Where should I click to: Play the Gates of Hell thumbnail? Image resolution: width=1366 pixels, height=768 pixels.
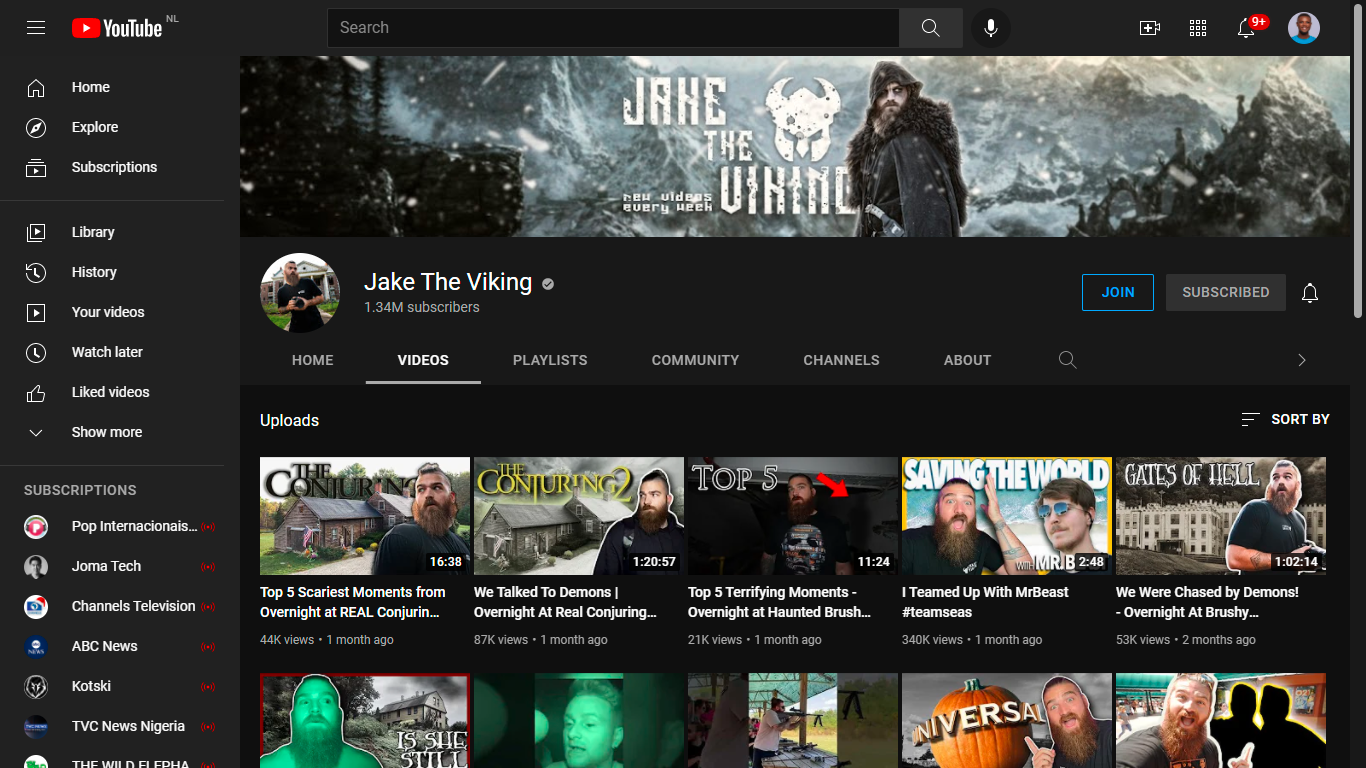point(1221,516)
